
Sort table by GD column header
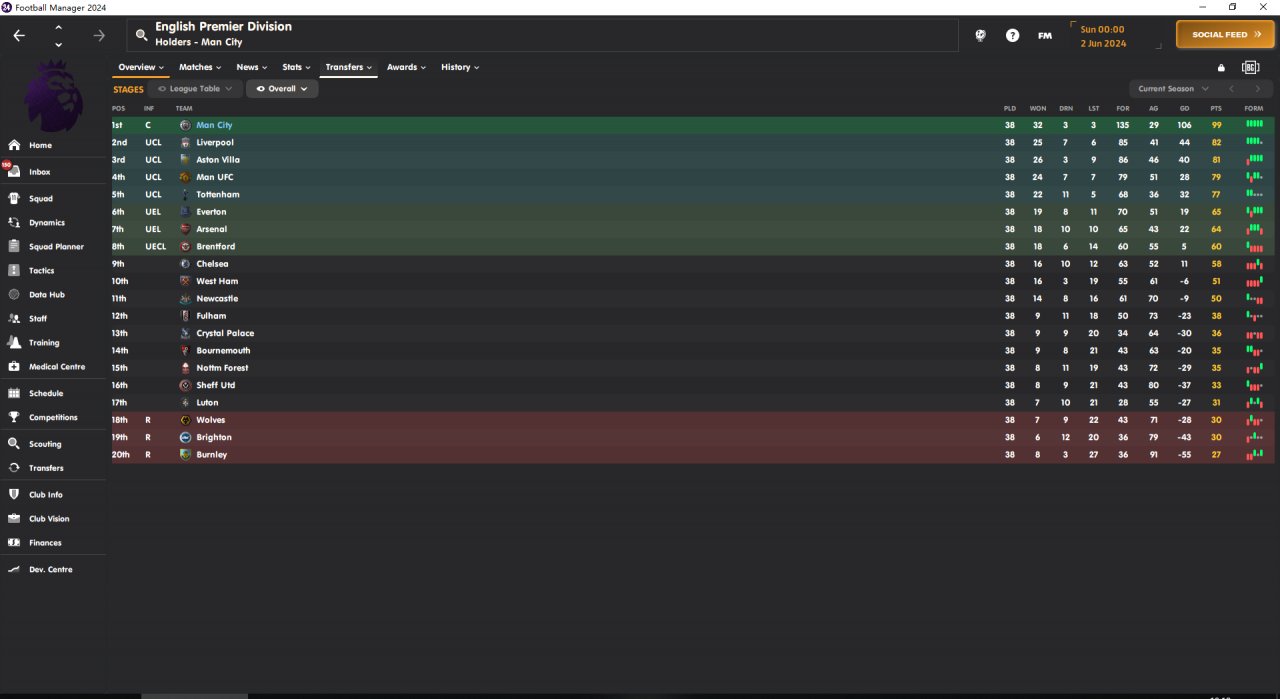pyautogui.click(x=1184, y=108)
